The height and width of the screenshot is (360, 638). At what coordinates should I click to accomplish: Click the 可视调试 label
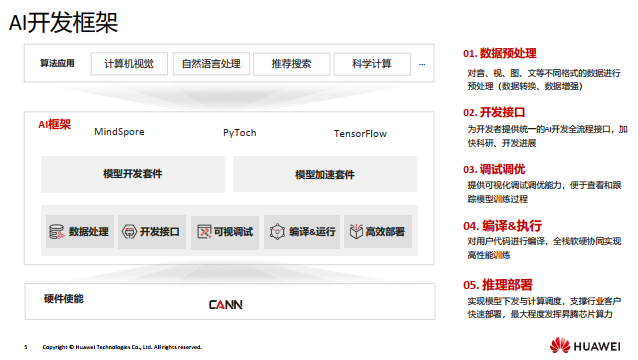point(233,232)
